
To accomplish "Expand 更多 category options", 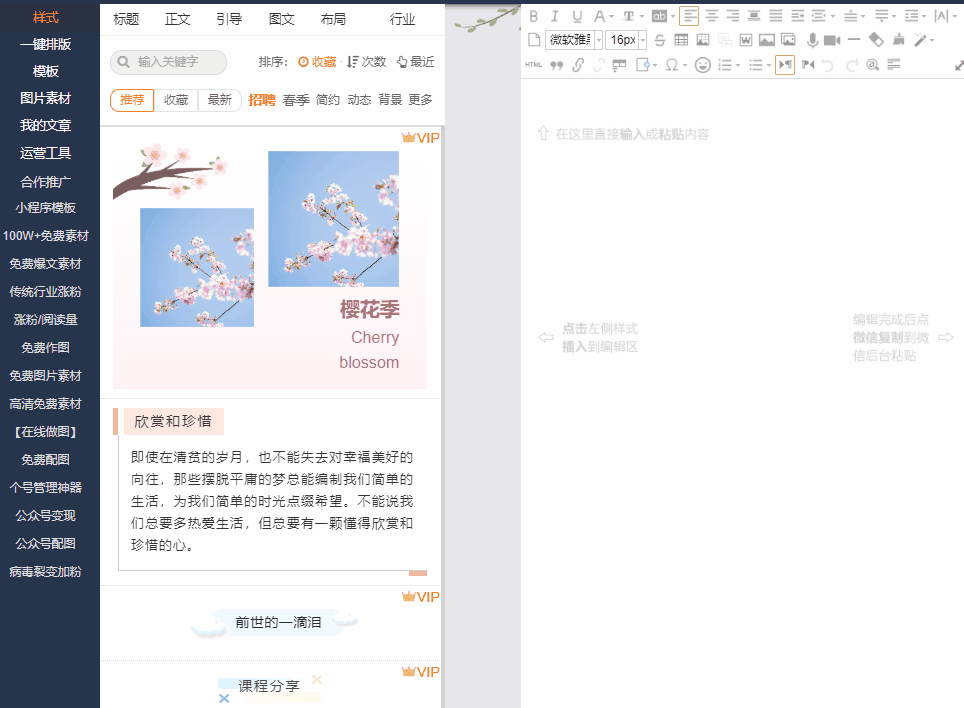I will (421, 100).
